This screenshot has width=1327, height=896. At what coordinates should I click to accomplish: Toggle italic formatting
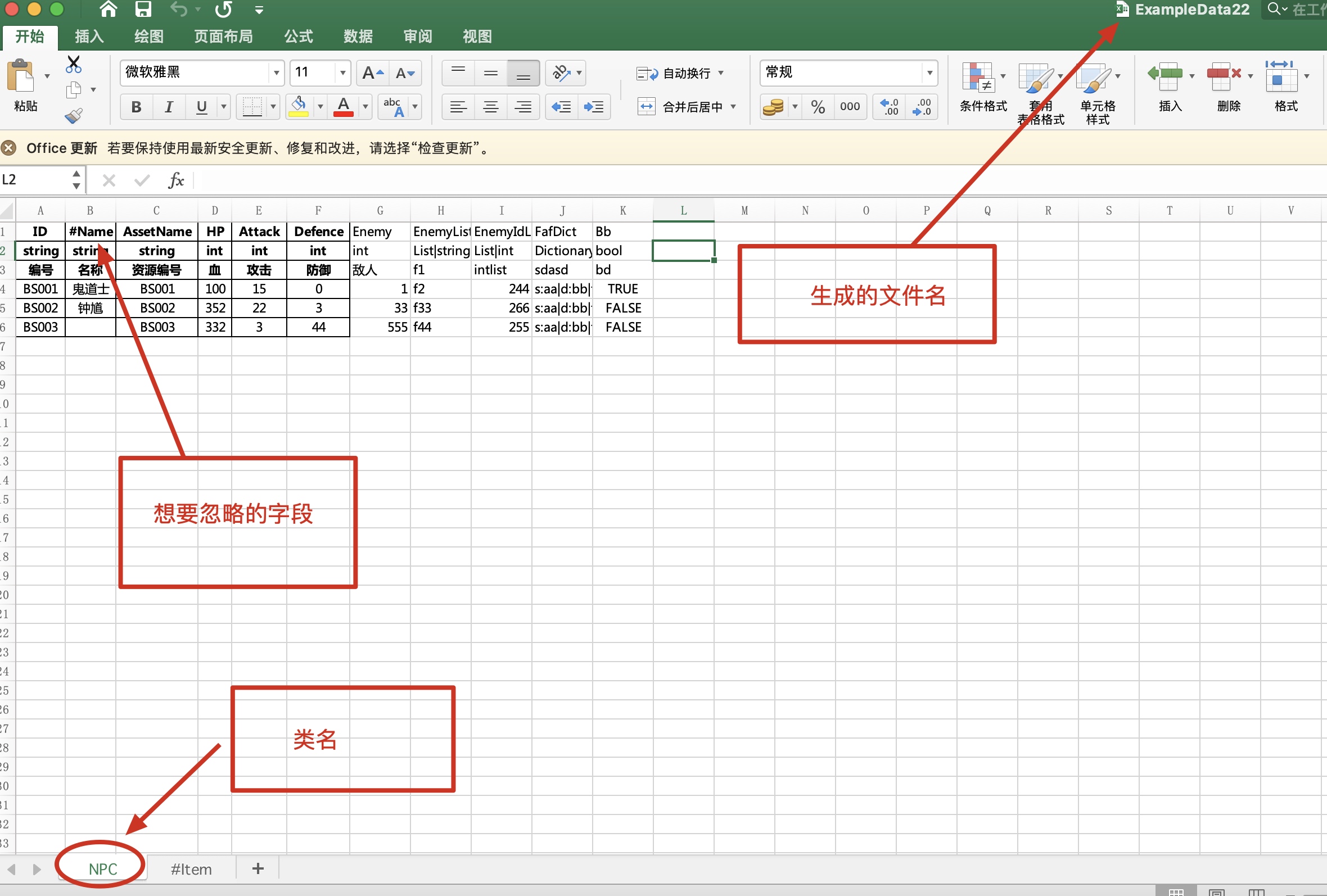click(169, 107)
